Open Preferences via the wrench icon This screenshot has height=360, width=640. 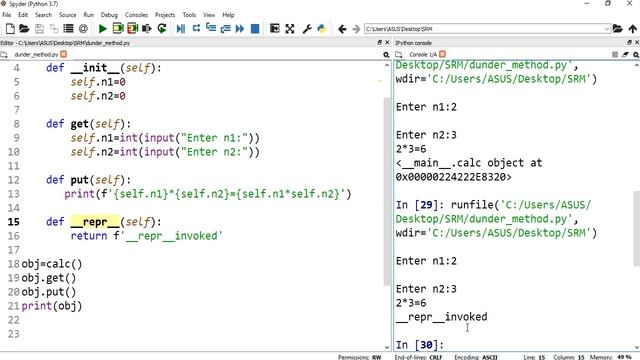click(307, 29)
